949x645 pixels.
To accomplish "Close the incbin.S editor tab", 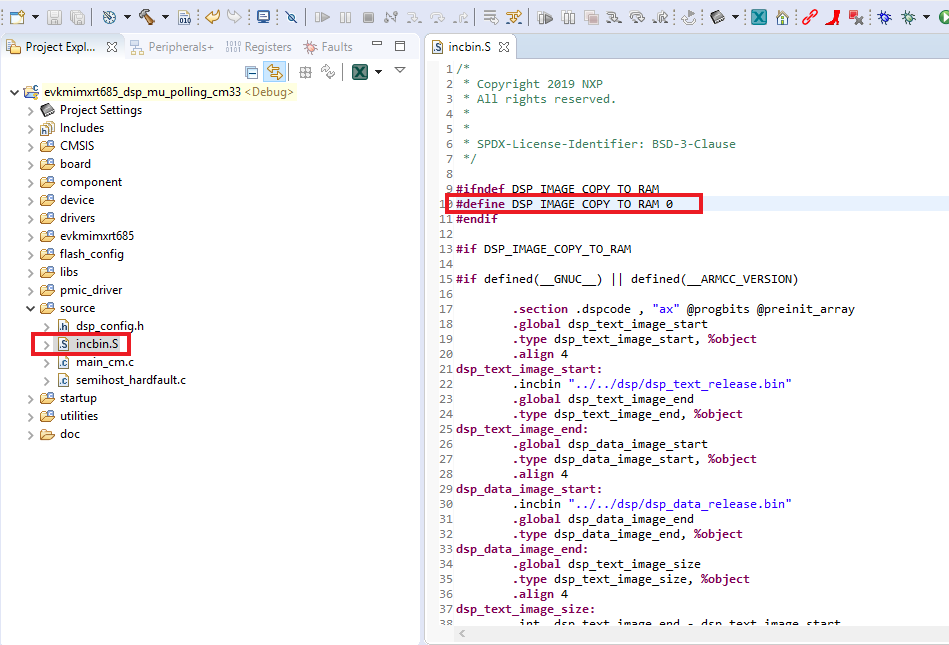I will [504, 47].
